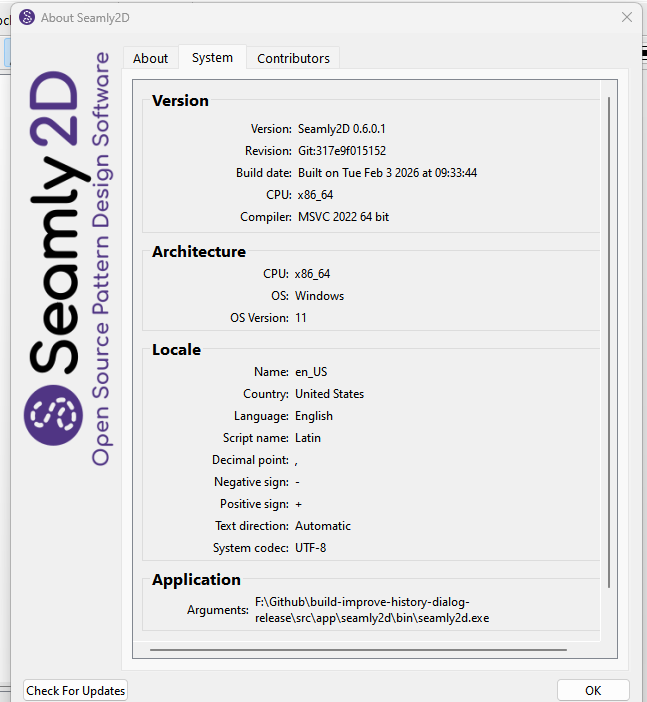Switch to the About tab
647x702 pixels.
point(151,58)
